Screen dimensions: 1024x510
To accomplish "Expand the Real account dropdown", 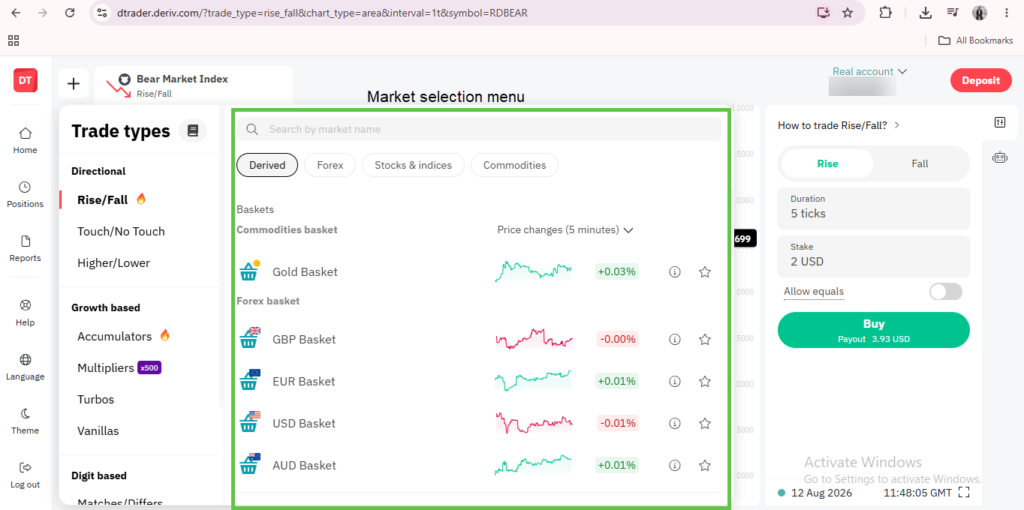I will pyautogui.click(x=870, y=72).
